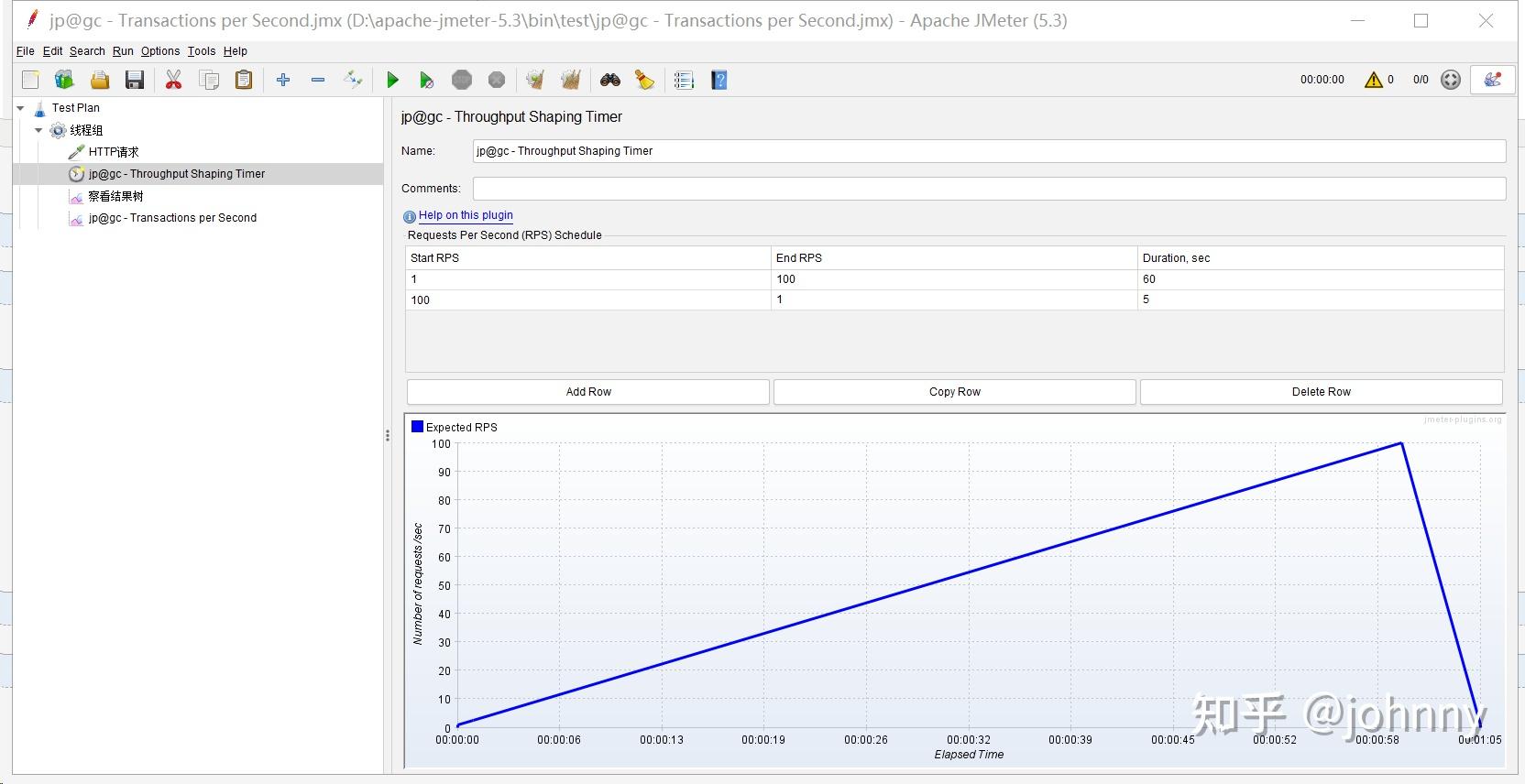
Task: Open the Run menu
Action: 123,51
